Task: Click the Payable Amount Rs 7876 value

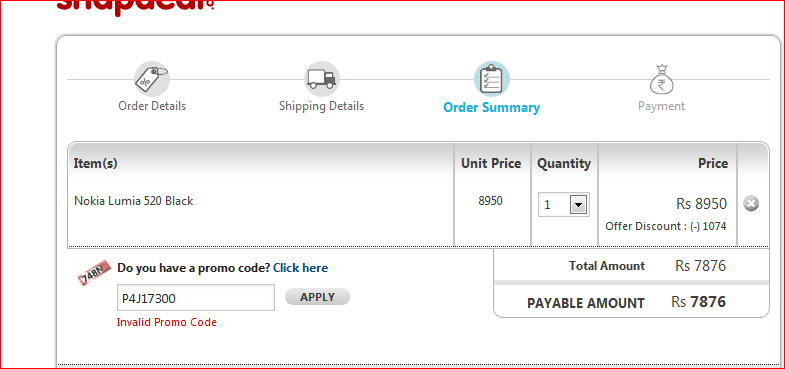Action: [698, 302]
